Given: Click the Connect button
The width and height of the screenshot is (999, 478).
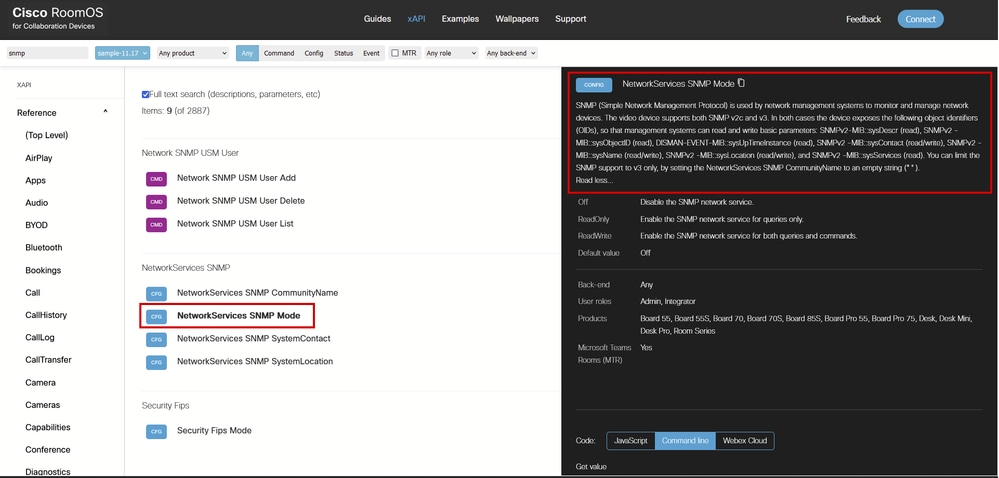Looking at the screenshot, I should [x=920, y=19].
